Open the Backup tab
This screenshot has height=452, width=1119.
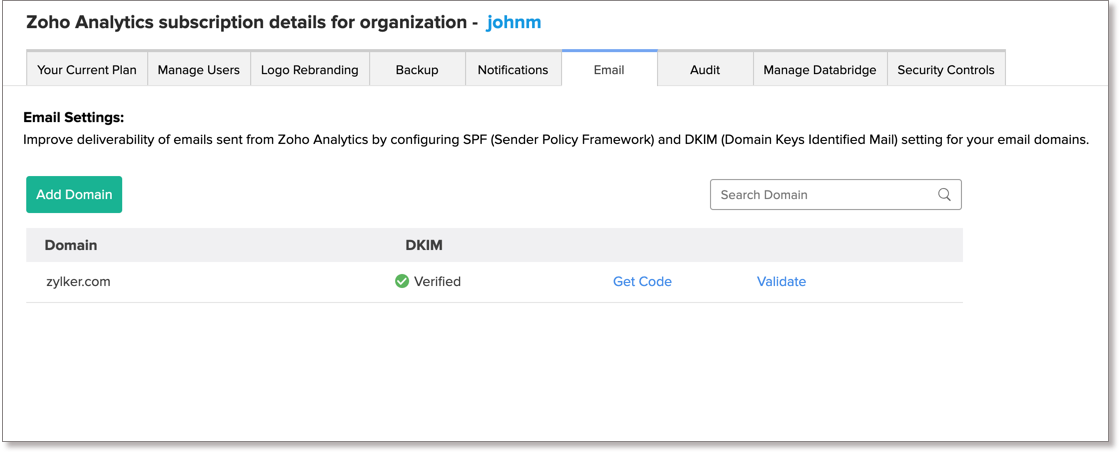point(417,70)
